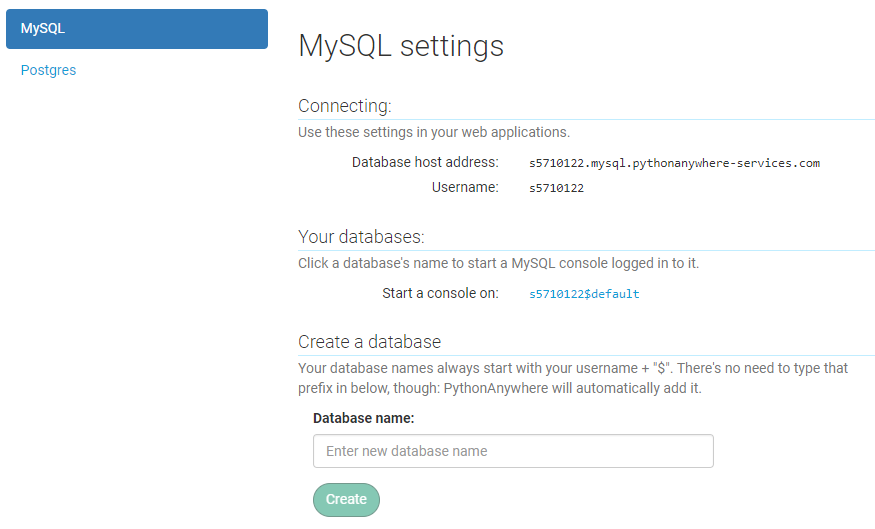Focus the new database name field

513,451
